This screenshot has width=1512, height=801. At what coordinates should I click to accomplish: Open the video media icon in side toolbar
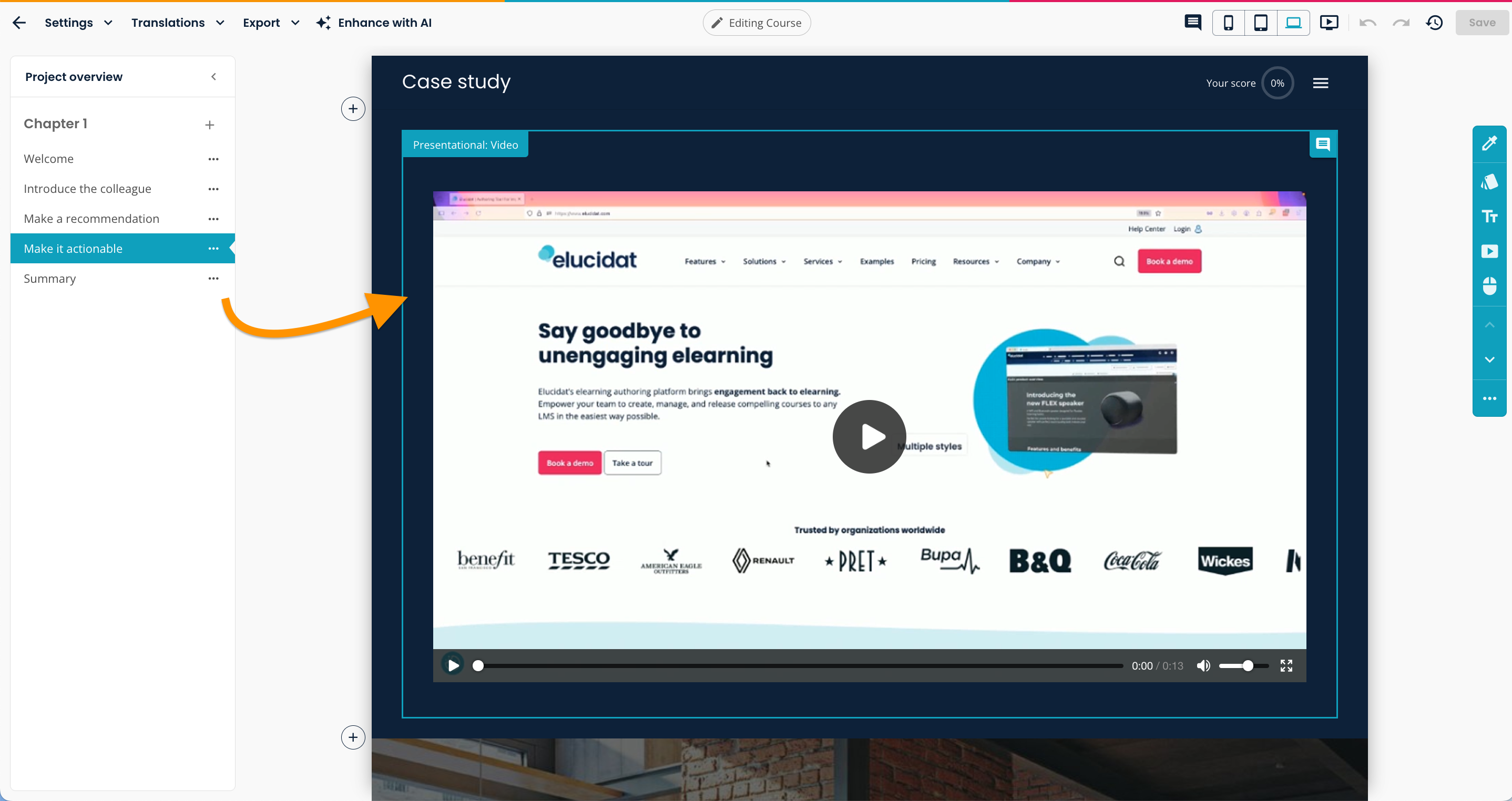tap(1490, 252)
